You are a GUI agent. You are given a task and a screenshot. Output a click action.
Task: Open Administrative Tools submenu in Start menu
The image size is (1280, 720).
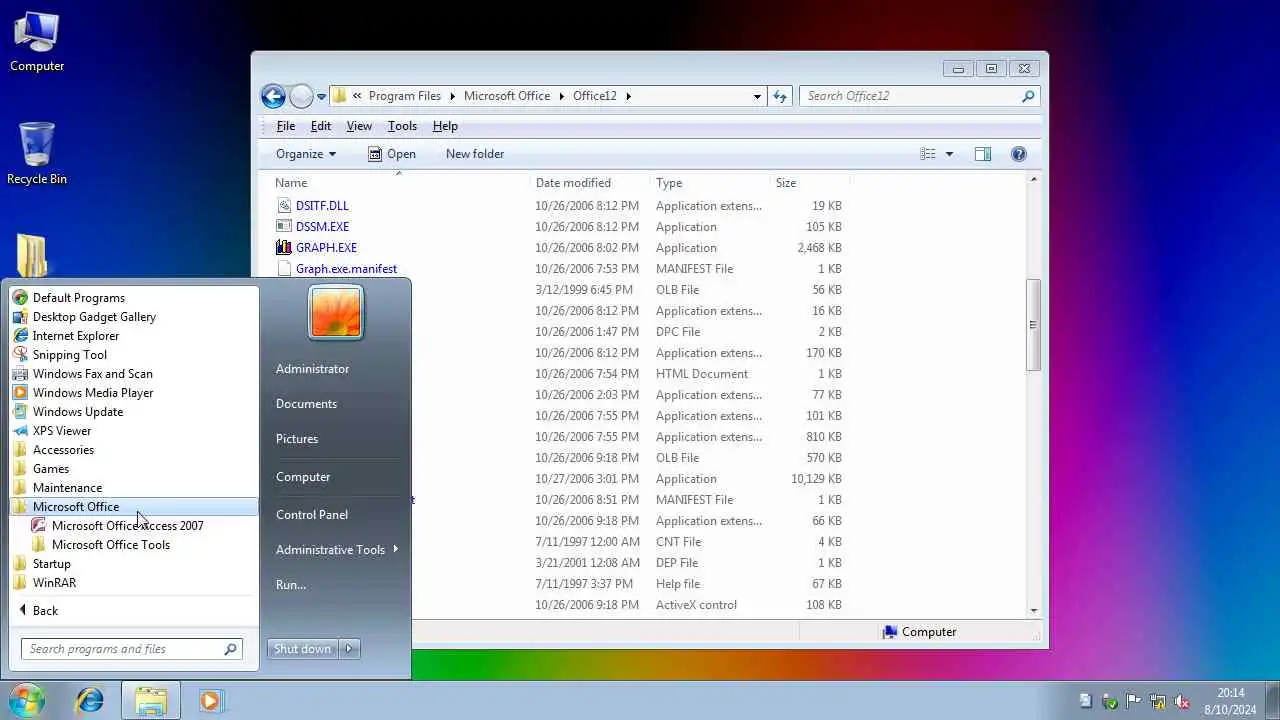(x=336, y=550)
